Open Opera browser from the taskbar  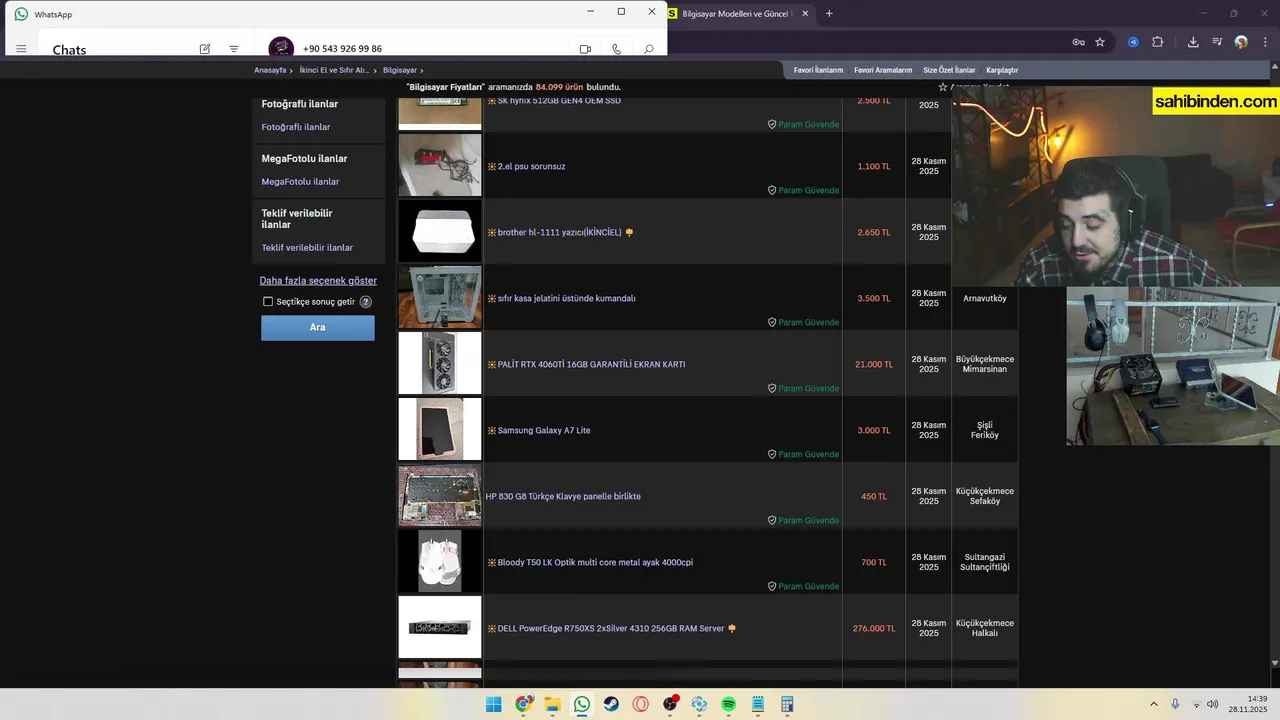(641, 704)
